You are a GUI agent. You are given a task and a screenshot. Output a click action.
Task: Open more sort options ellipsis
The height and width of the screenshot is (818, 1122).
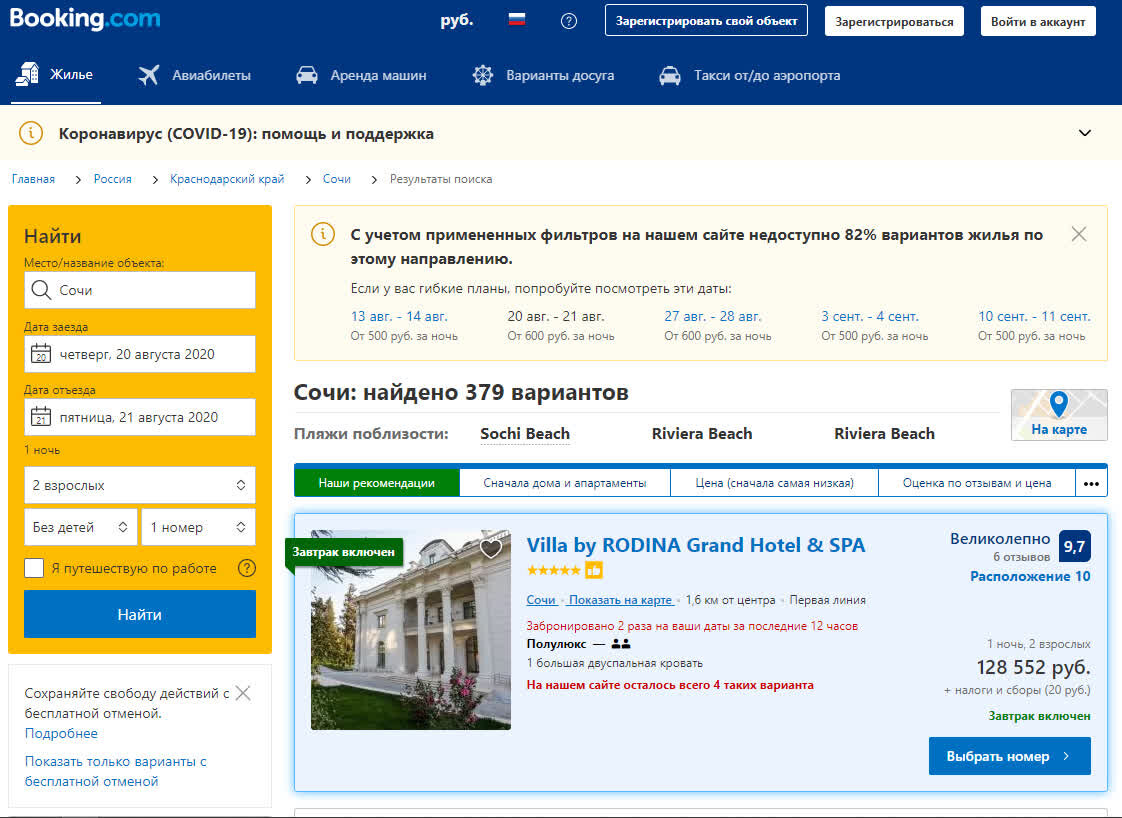coord(1091,483)
